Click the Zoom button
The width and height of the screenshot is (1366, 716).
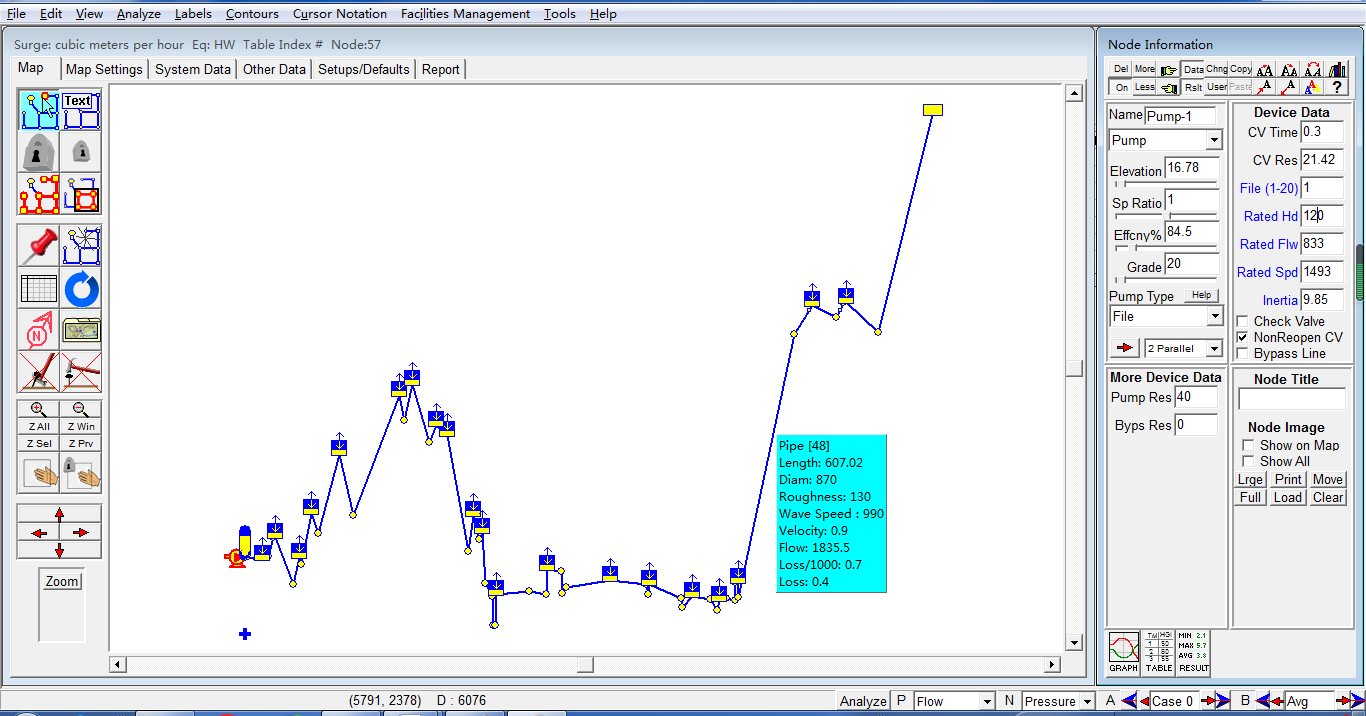(62, 581)
